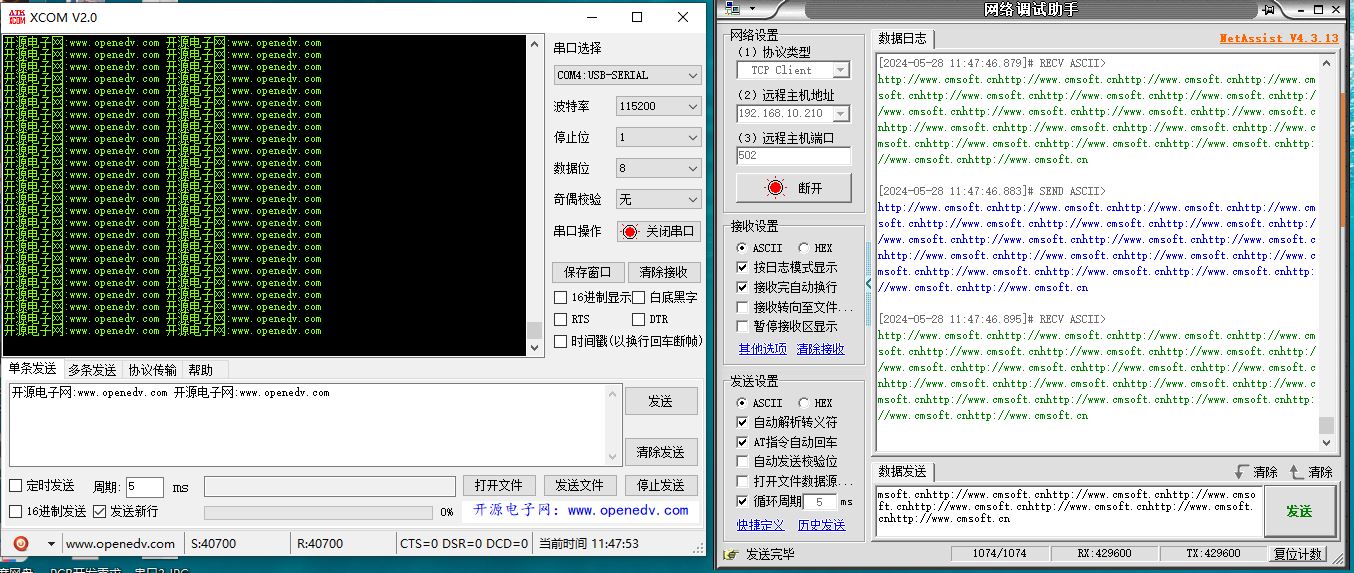
Task: Click XCOM 发送 button
Action: 661,401
